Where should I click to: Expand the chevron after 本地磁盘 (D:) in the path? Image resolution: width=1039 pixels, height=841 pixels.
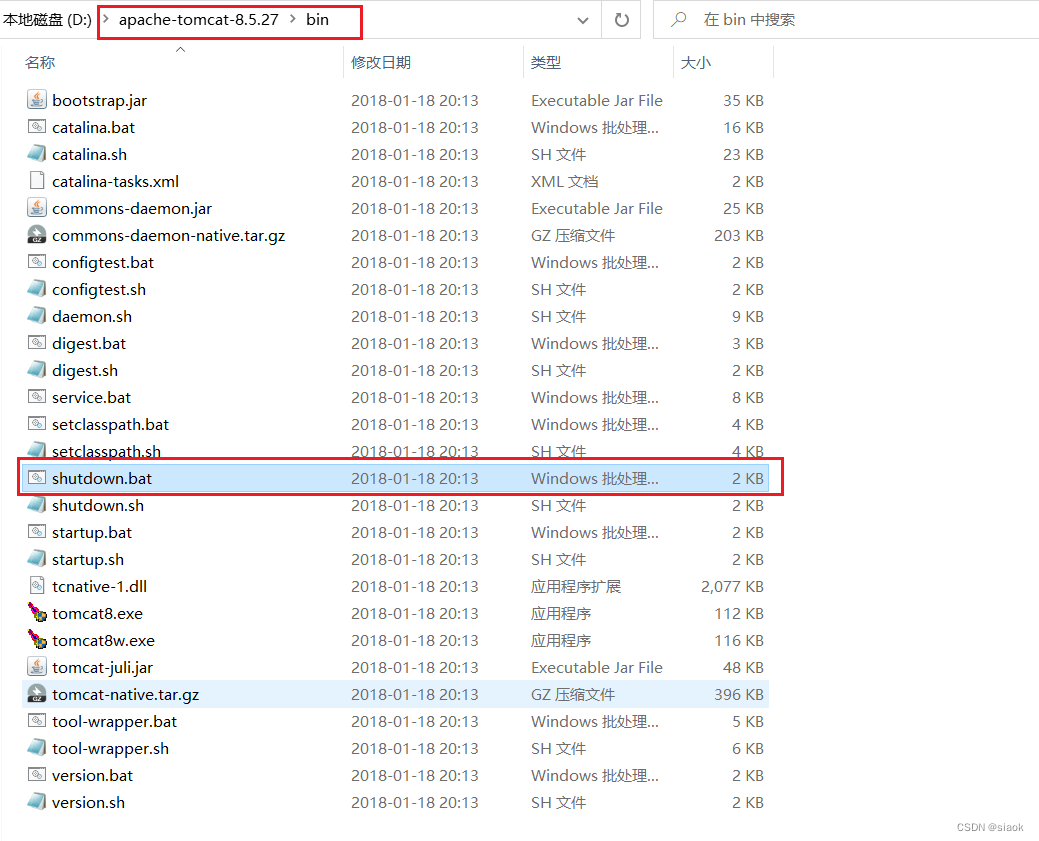[x=105, y=19]
